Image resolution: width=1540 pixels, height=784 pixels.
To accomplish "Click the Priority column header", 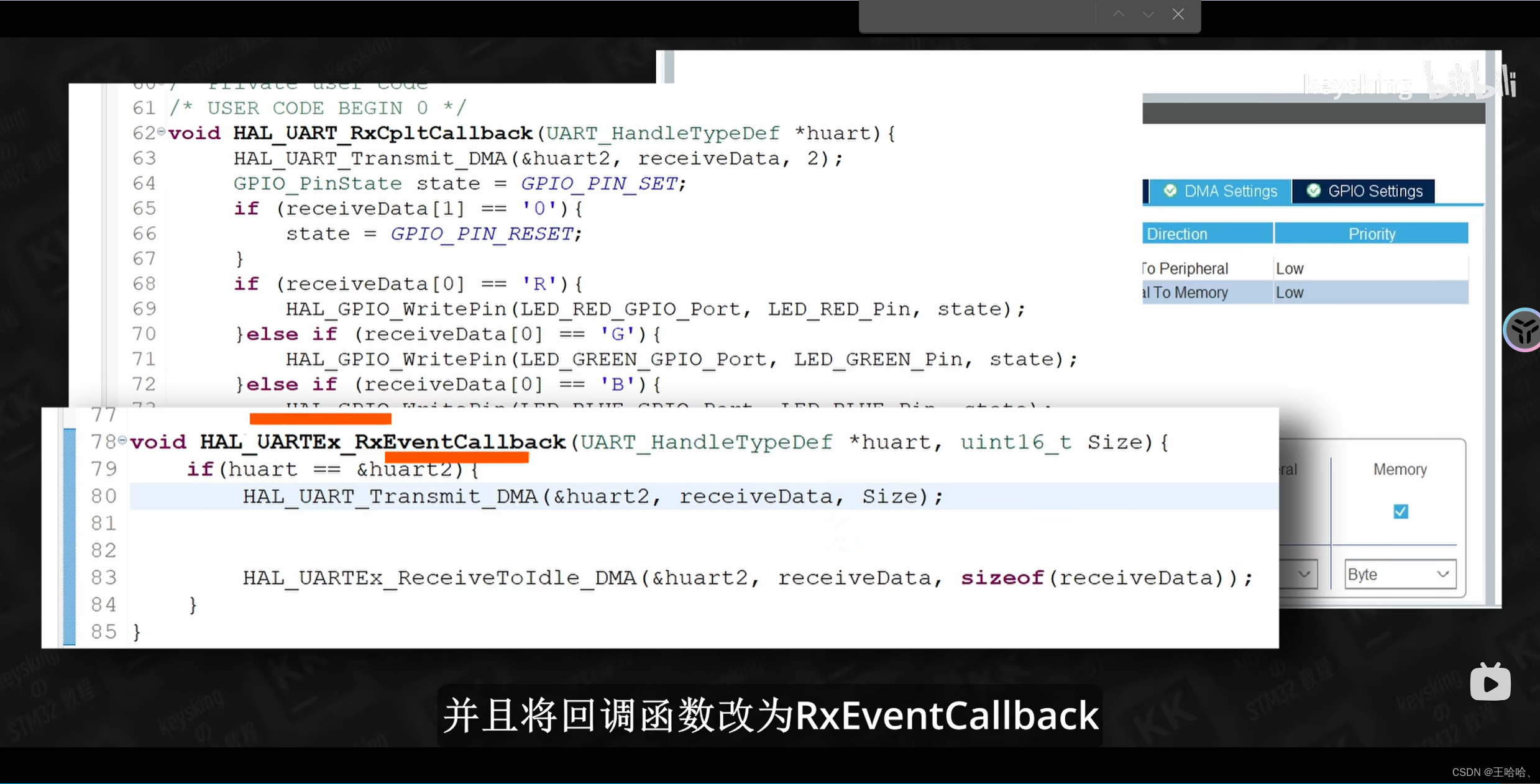I will click(x=1372, y=234).
